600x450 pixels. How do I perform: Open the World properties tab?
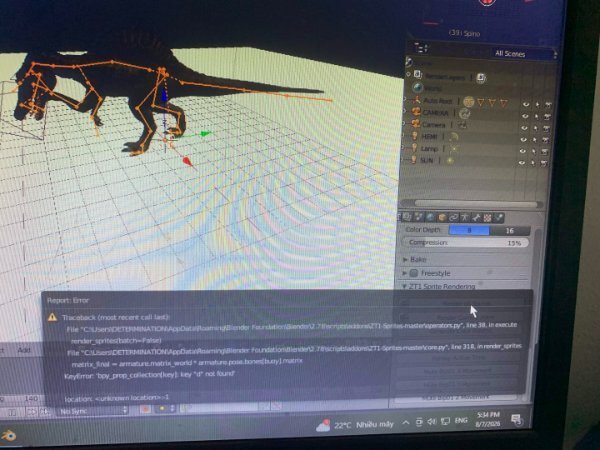(430, 217)
